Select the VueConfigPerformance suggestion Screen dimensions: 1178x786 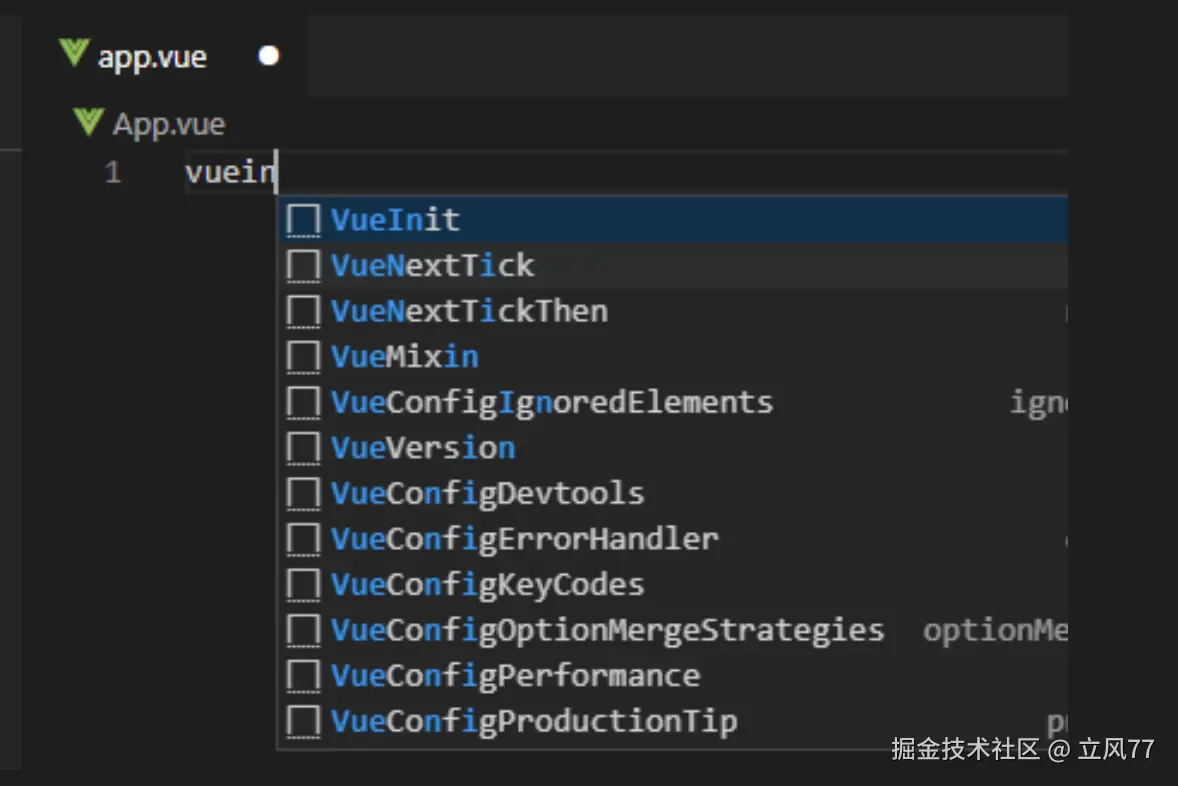(515, 676)
